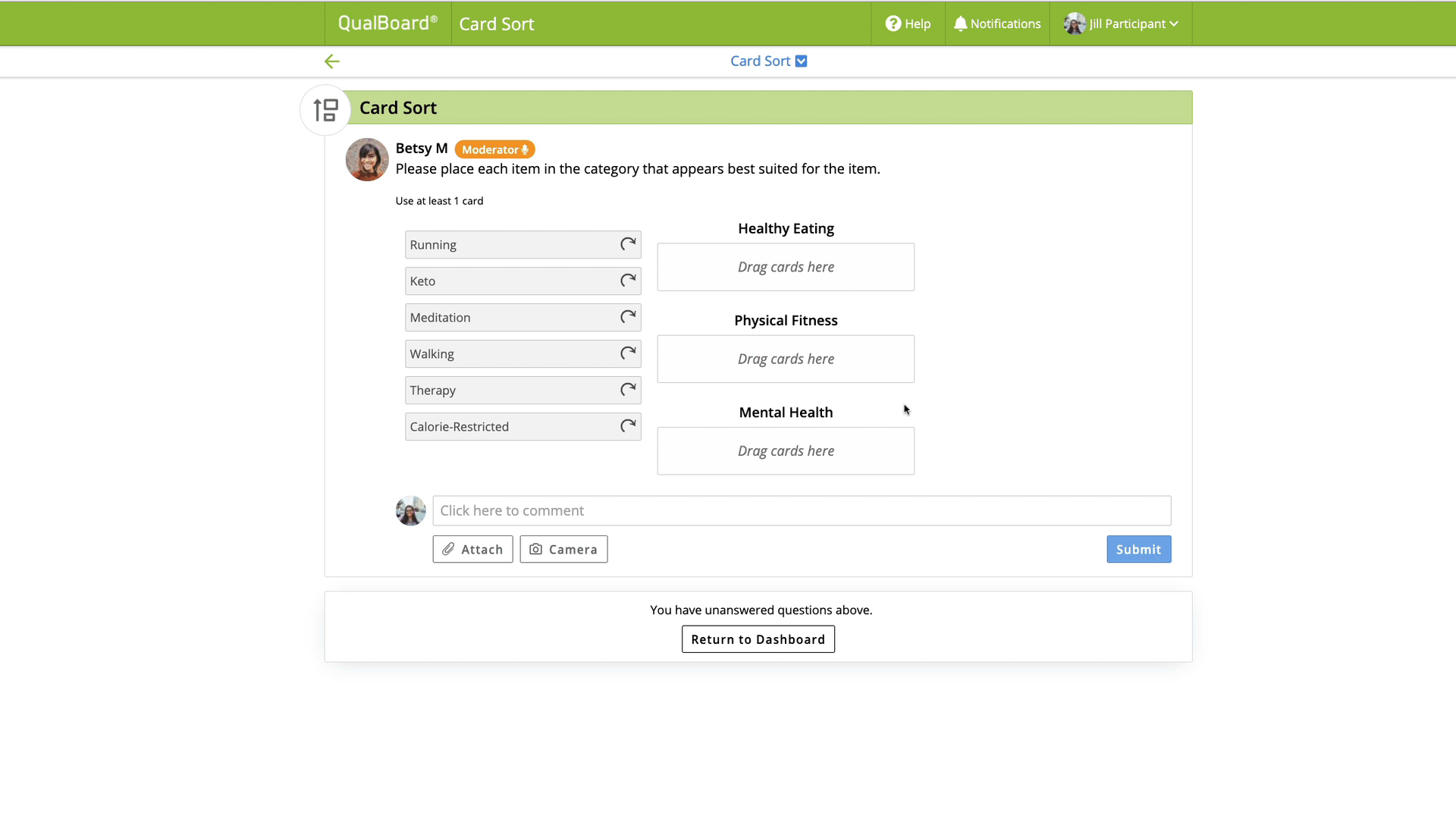Click the Notifications bell icon
The image size is (1456, 819).
[960, 24]
